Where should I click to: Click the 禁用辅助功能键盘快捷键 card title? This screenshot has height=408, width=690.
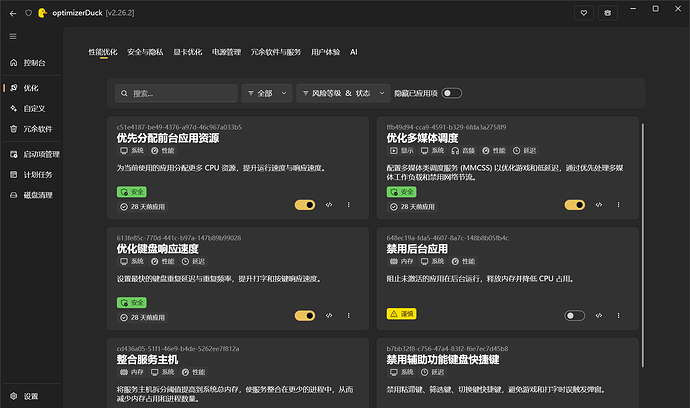[x=443, y=360]
